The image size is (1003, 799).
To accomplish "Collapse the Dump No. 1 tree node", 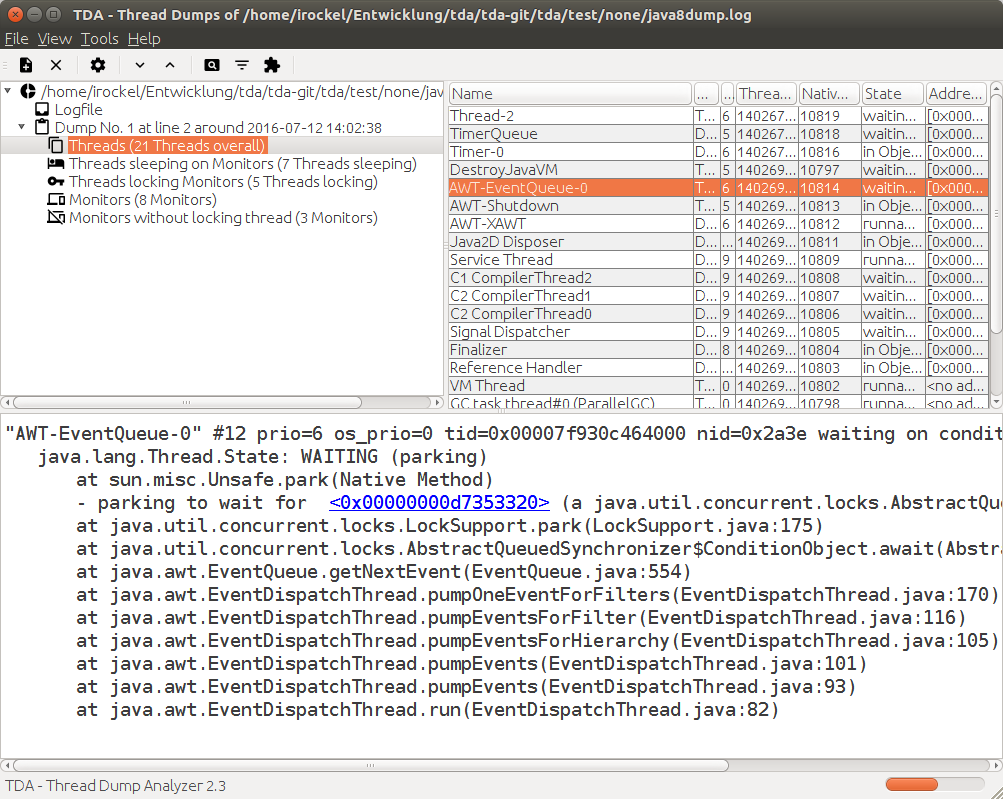I will click(22, 127).
